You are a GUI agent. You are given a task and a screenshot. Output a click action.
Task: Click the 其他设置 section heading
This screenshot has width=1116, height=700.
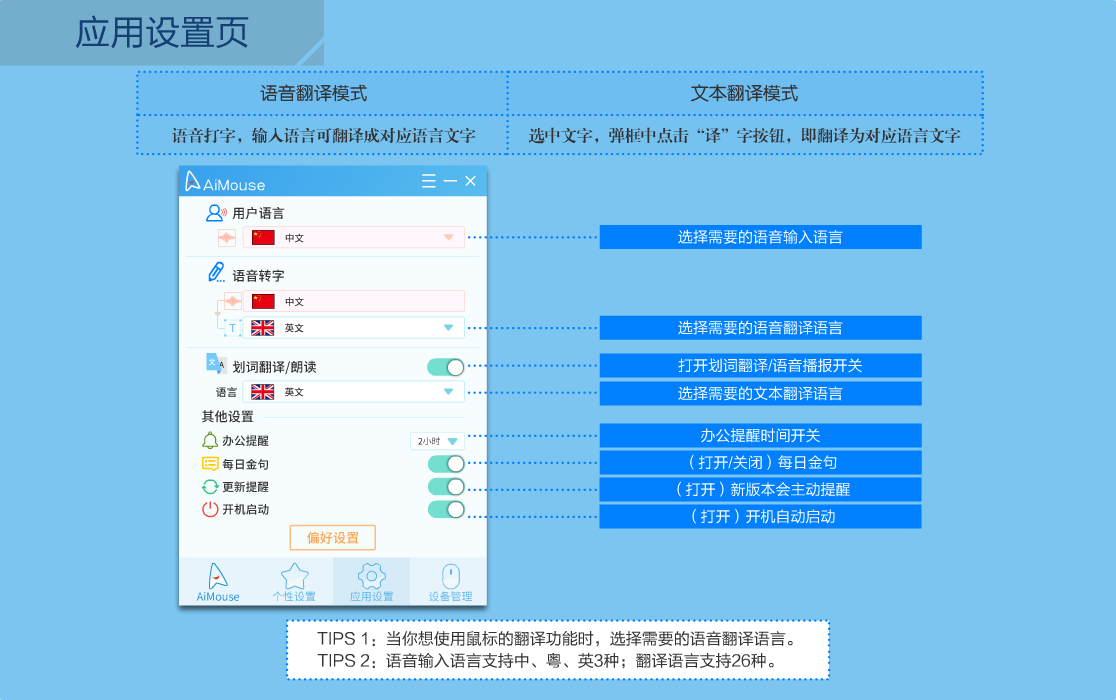tap(228, 416)
